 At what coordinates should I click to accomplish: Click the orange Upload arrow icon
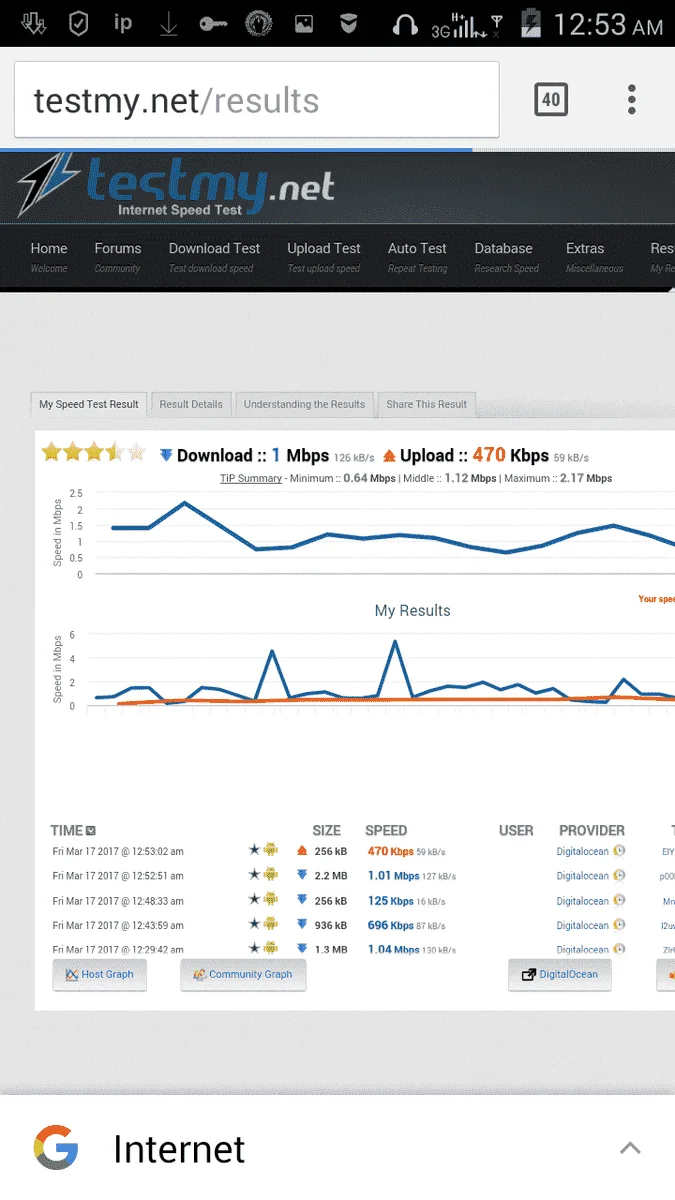pyautogui.click(x=390, y=455)
